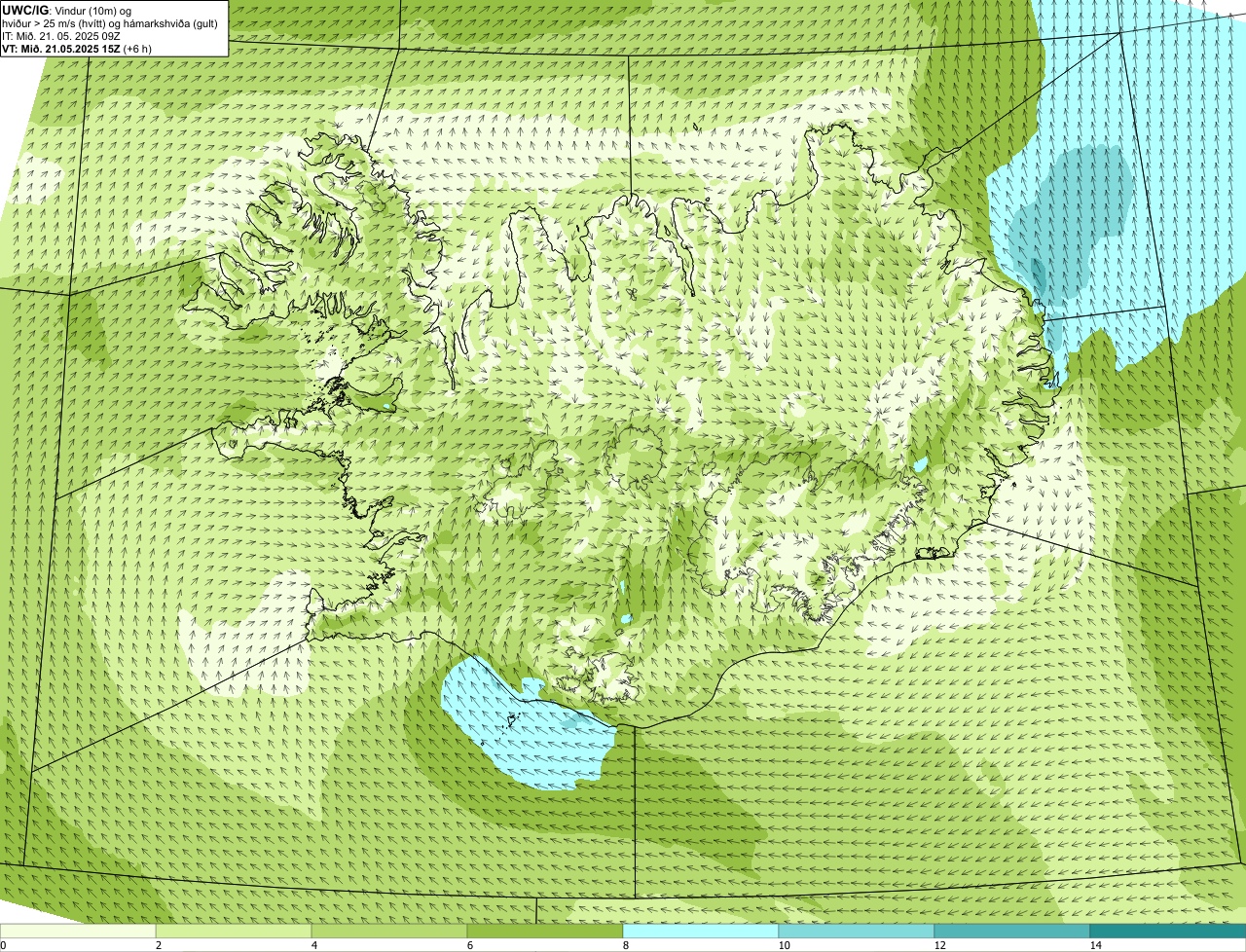This screenshot has width=1246, height=952.
Task: Click the '4' label on the scale
Action: click(x=313, y=945)
